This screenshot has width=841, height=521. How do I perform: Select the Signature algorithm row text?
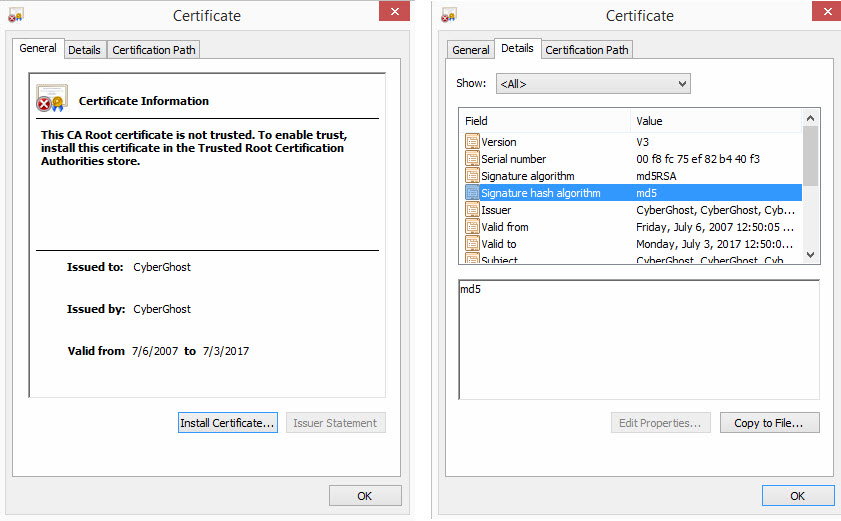tap(528, 176)
